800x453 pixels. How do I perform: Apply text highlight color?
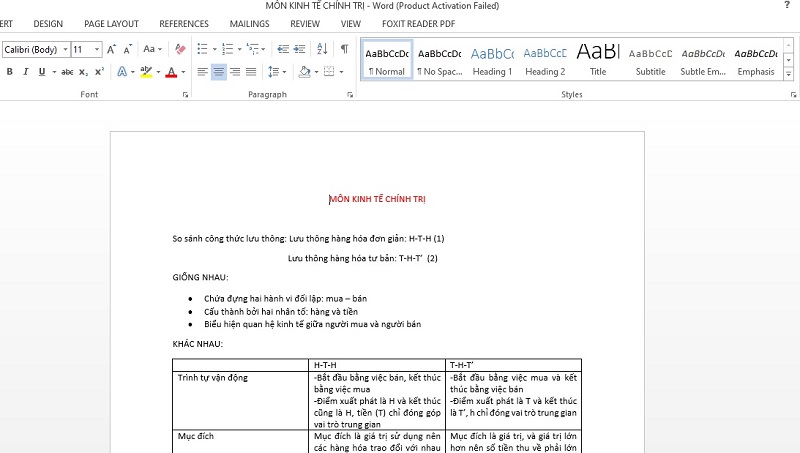point(146,72)
